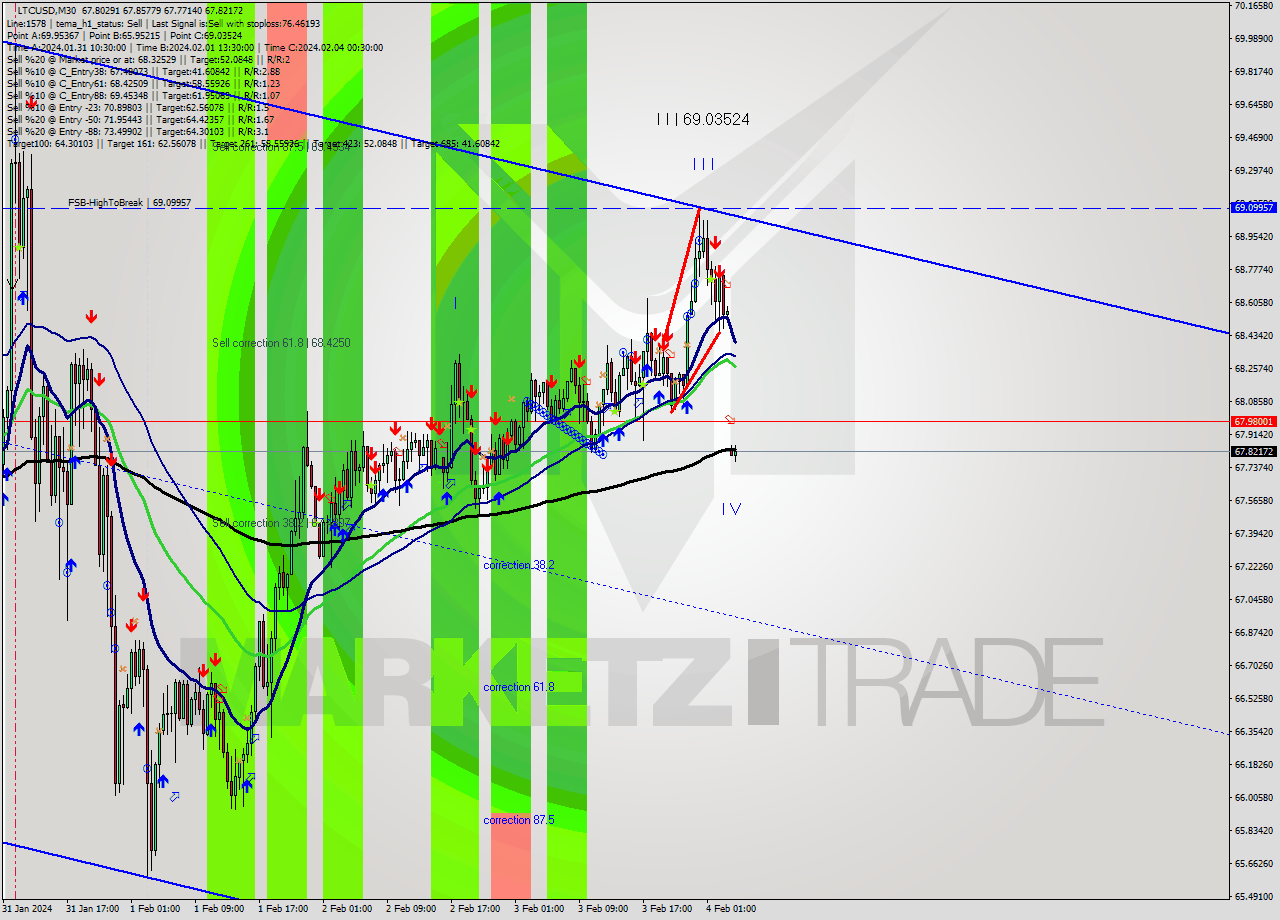Select the 'Line:1578 | tema_h1_status: Sell' info line

pos(163,23)
